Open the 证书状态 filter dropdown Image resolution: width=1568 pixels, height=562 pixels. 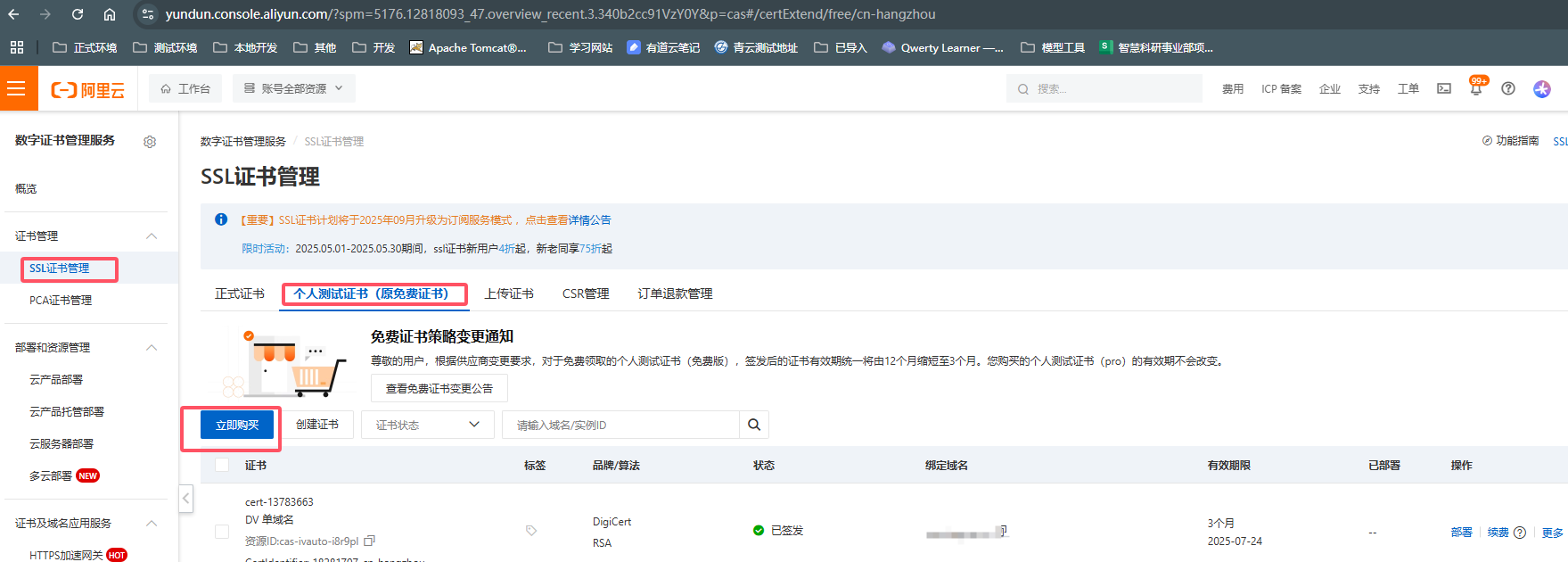pos(427,425)
